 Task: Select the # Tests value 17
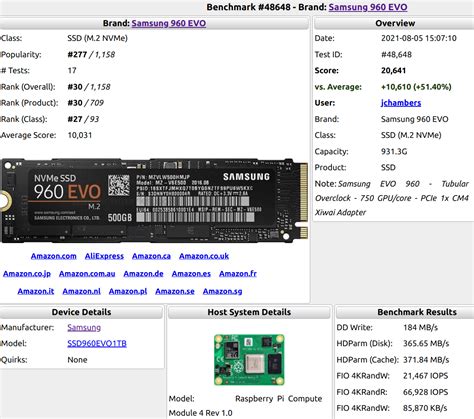[72, 70]
